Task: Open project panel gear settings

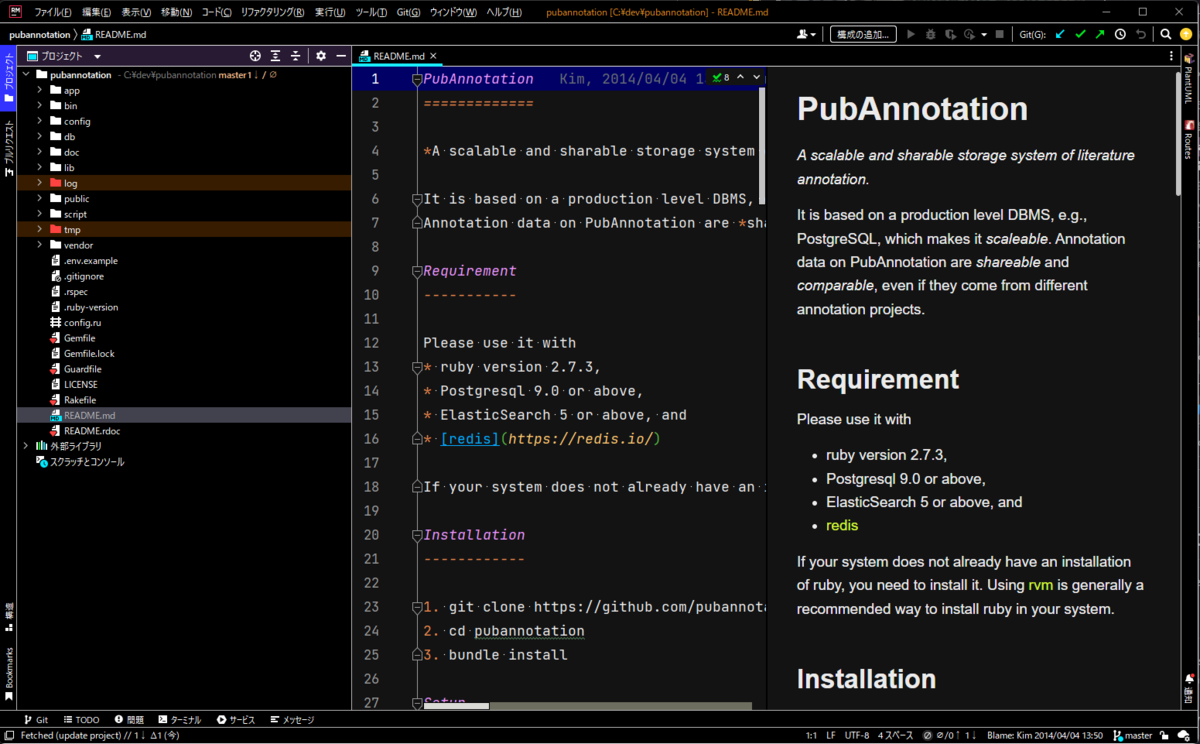Action: [x=321, y=56]
